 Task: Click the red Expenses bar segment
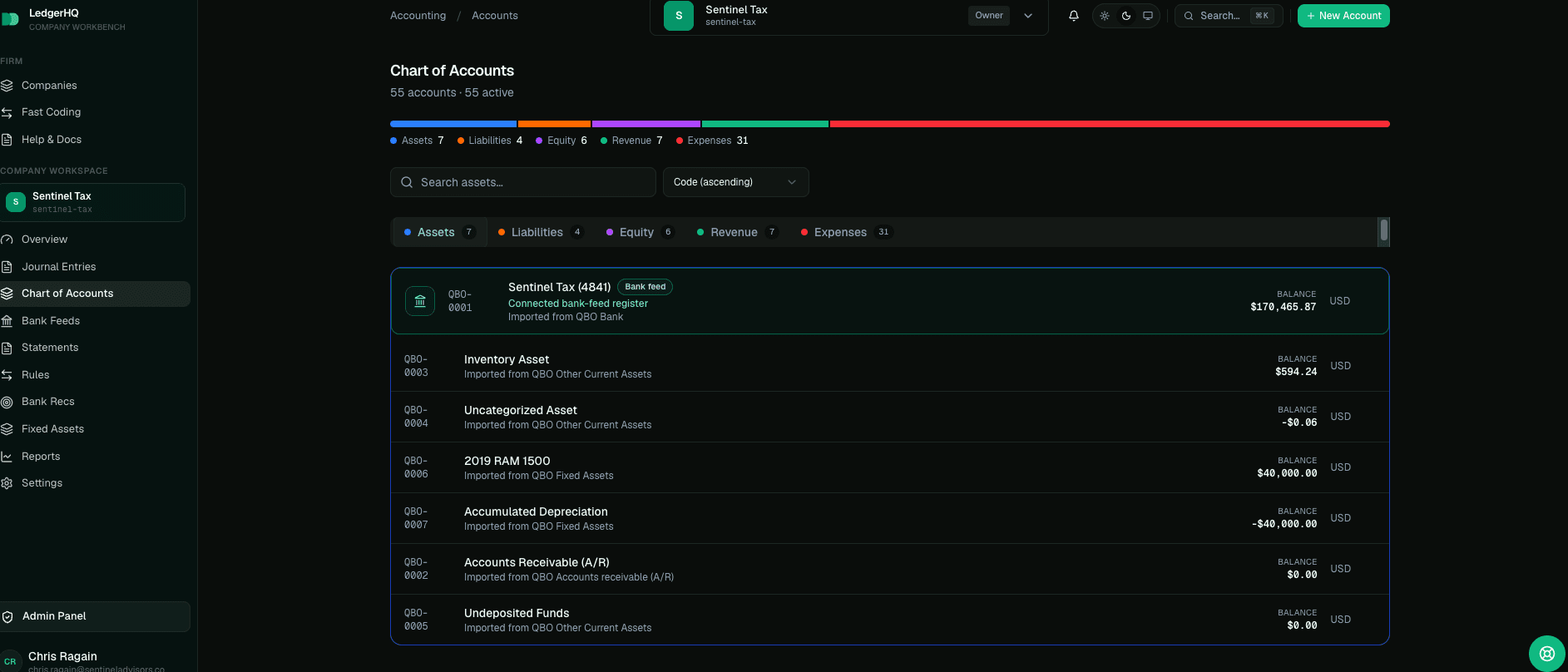1110,124
